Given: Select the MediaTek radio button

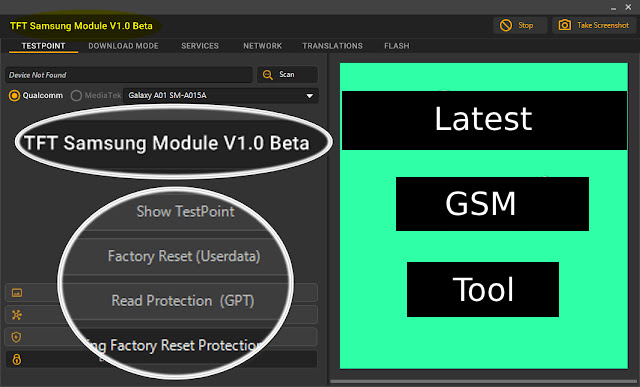Looking at the screenshot, I should 76,96.
